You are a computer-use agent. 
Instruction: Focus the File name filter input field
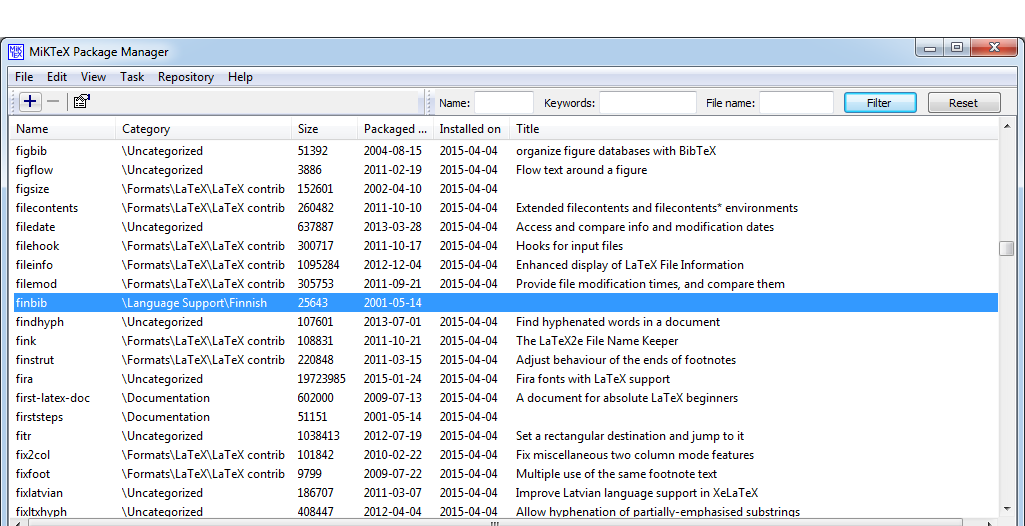tap(796, 103)
